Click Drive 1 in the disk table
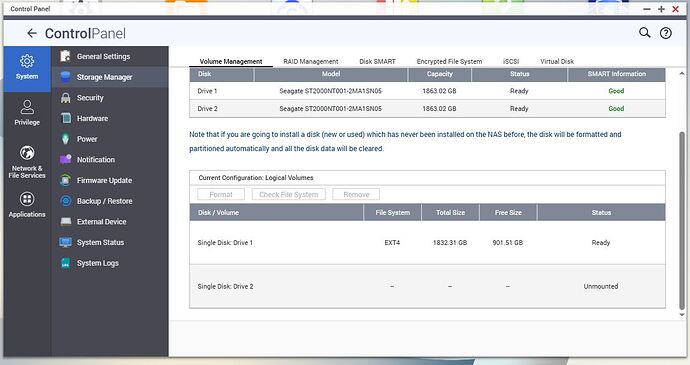The height and width of the screenshot is (365, 690). point(207,91)
